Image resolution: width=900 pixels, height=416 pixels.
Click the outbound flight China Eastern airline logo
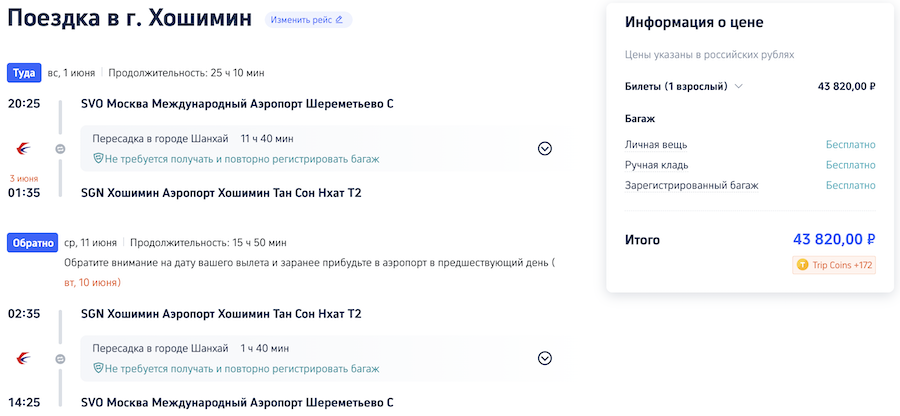point(23,149)
